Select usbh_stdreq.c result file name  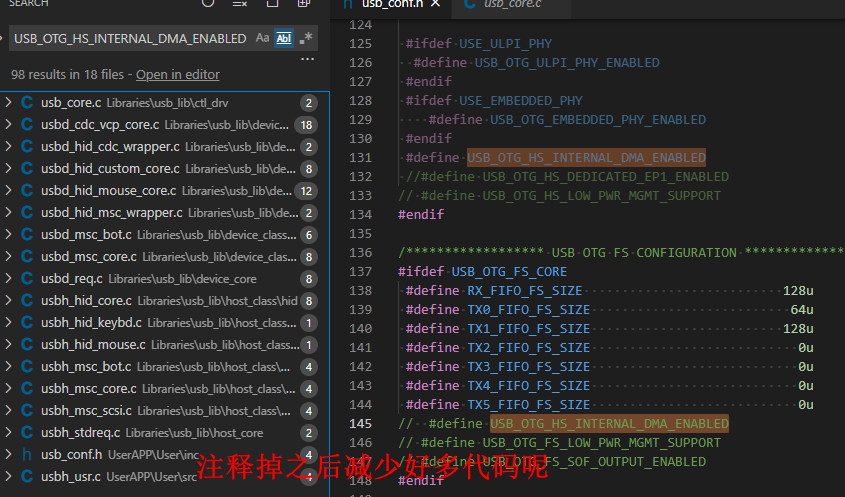click(81, 433)
